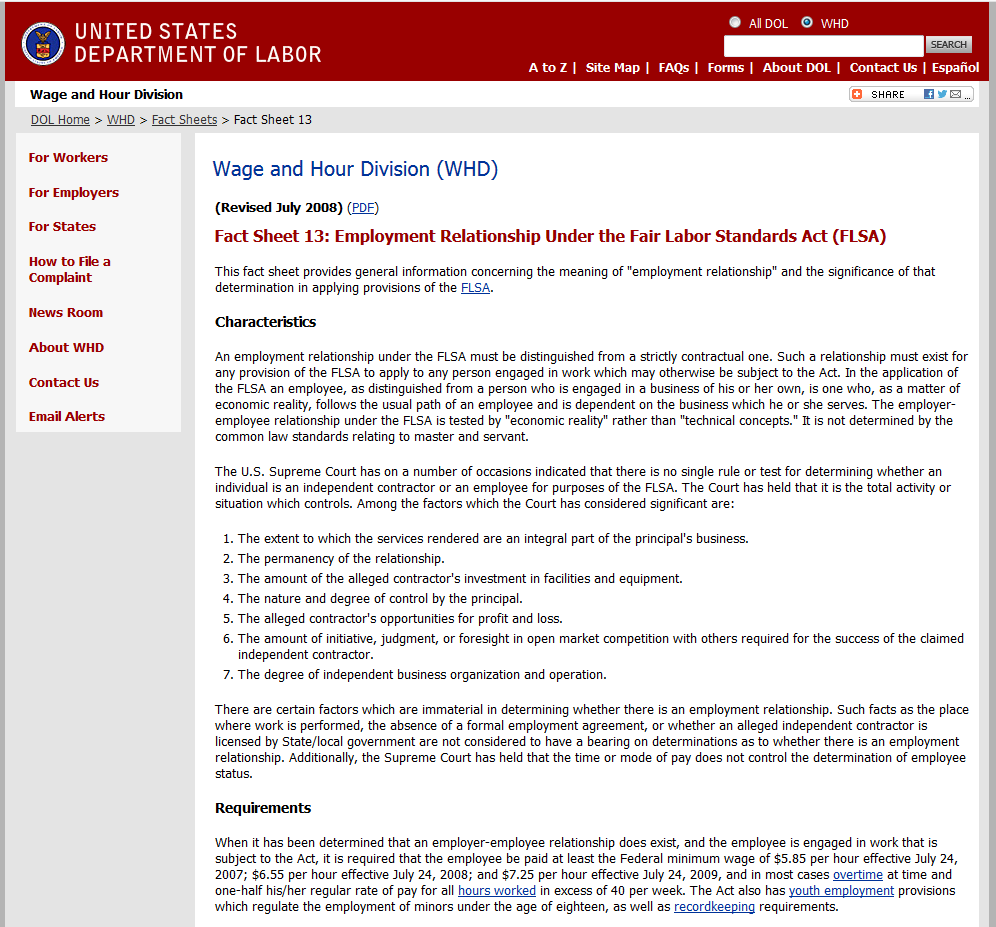
Task: Open Email Alerts in the sidebar
Action: [67, 416]
